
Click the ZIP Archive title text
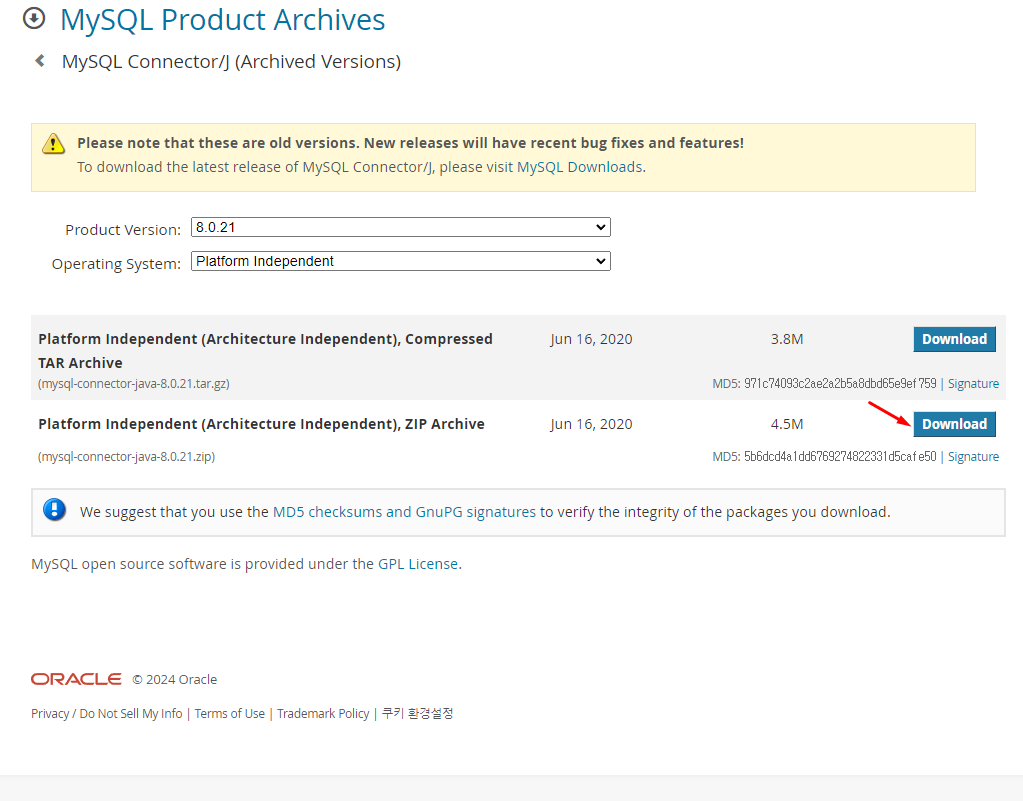click(x=261, y=424)
